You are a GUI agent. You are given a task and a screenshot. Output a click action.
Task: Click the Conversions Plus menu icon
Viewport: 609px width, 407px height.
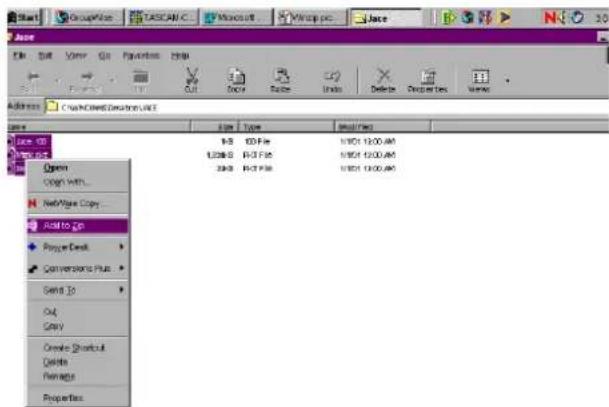33,269
